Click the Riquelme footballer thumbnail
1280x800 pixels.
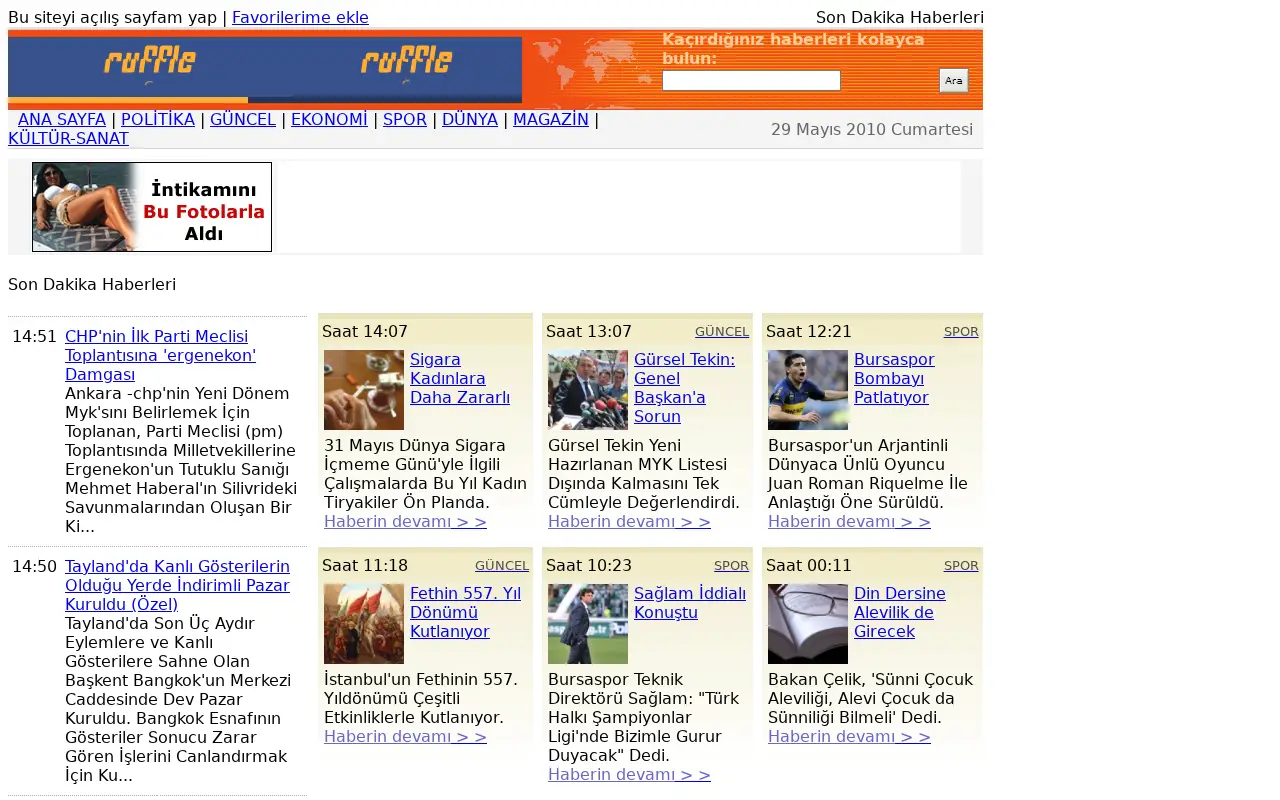coord(808,390)
